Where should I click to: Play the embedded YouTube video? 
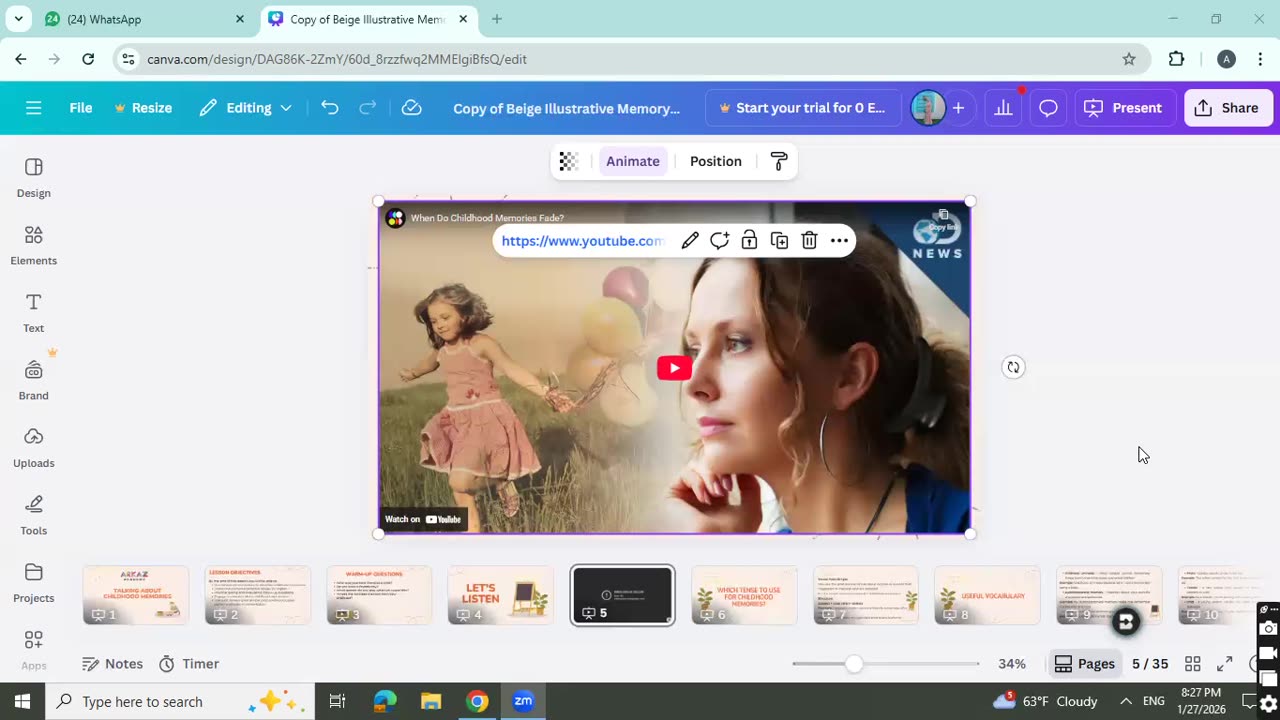pos(674,368)
